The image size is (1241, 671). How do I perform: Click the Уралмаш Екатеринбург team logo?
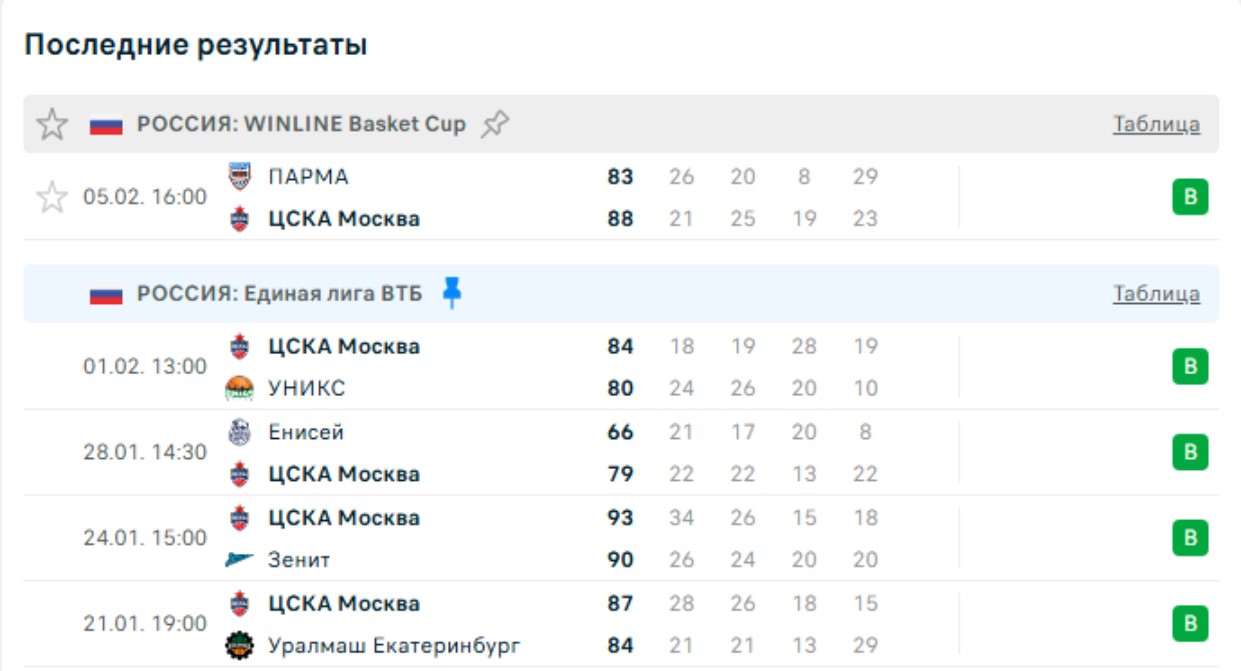[240, 646]
